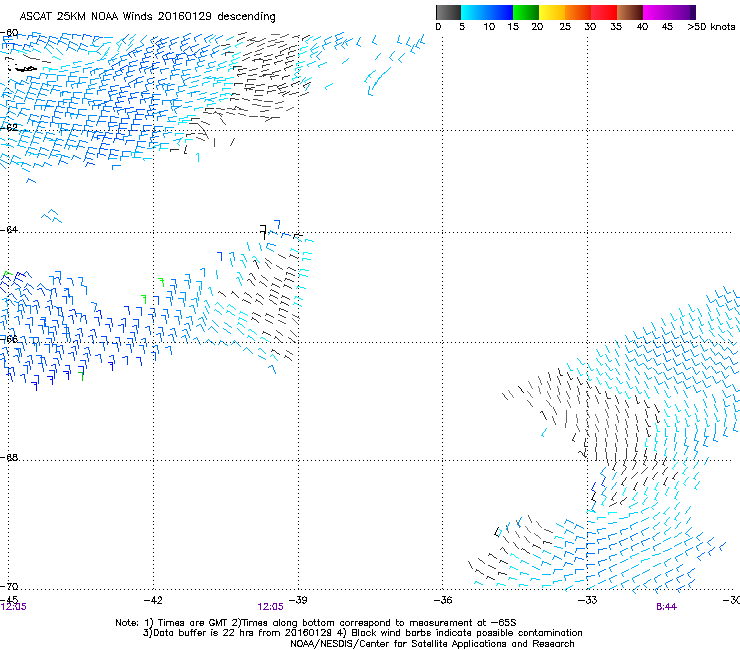Click the gray 0-5 knots color swatch
740x650 pixels.
point(448,12)
